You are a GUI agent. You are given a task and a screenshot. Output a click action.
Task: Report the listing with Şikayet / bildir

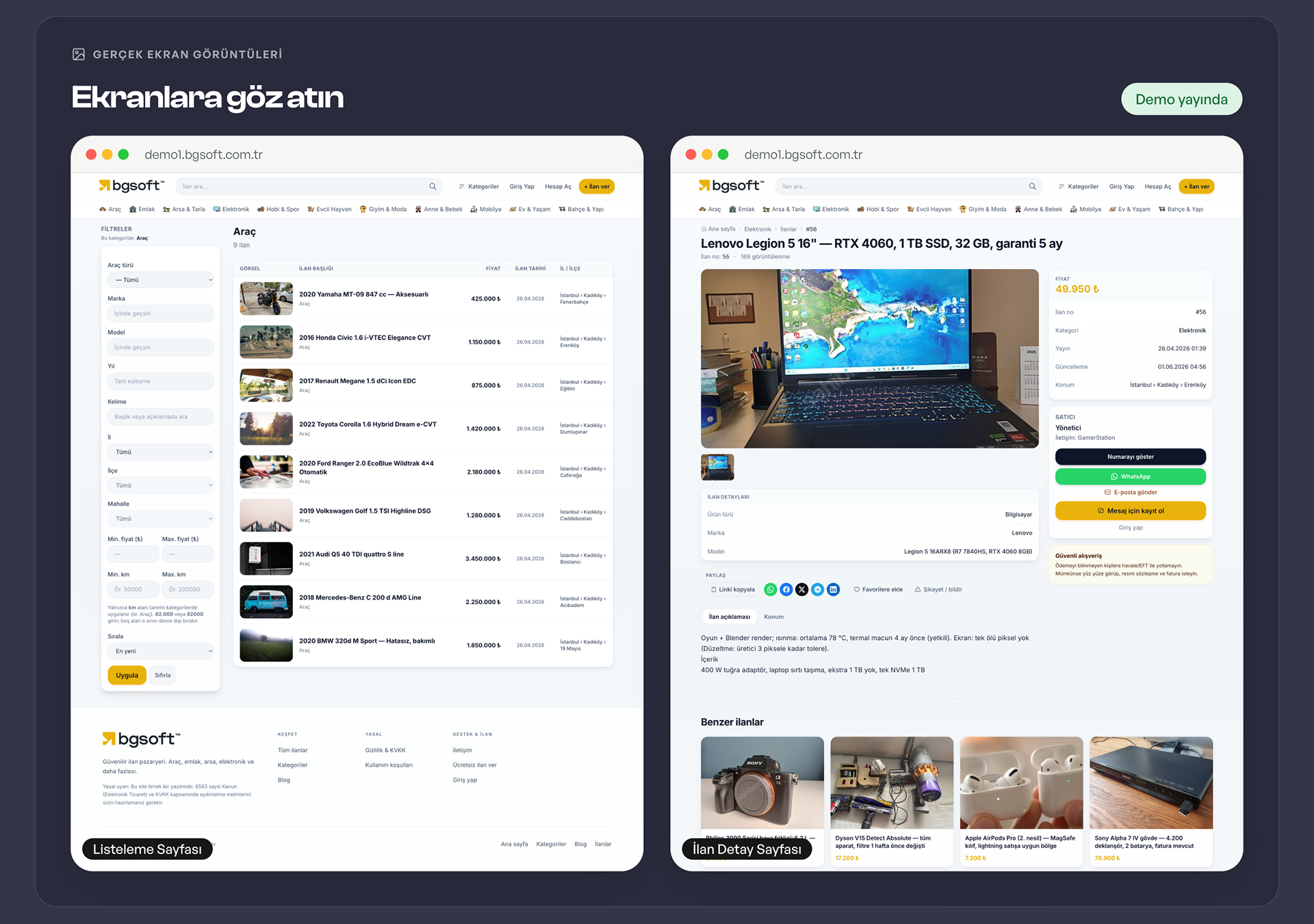click(938, 589)
